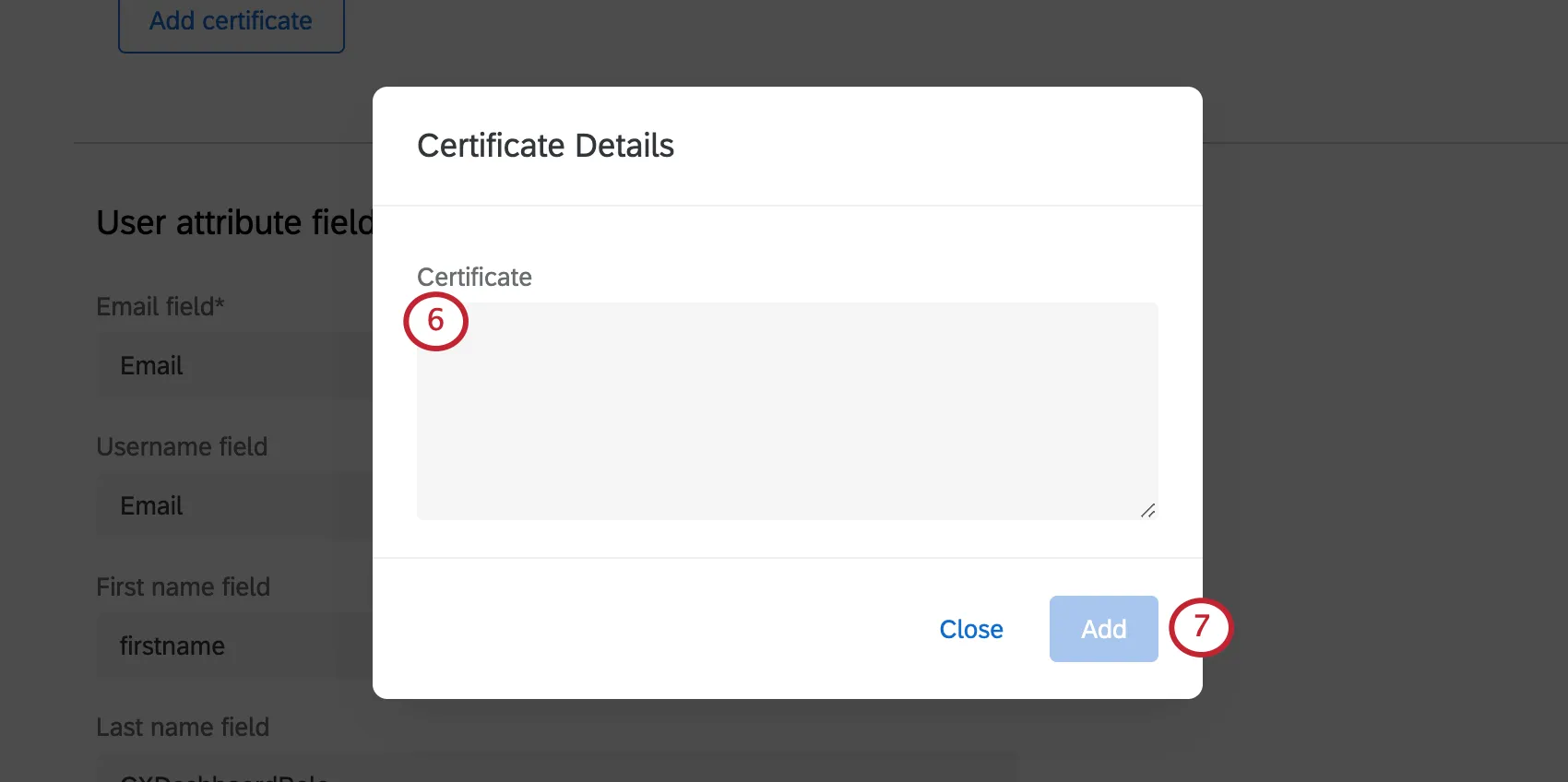Image resolution: width=1568 pixels, height=782 pixels.
Task: Click the Certificate Details dialog title
Action: click(x=545, y=145)
